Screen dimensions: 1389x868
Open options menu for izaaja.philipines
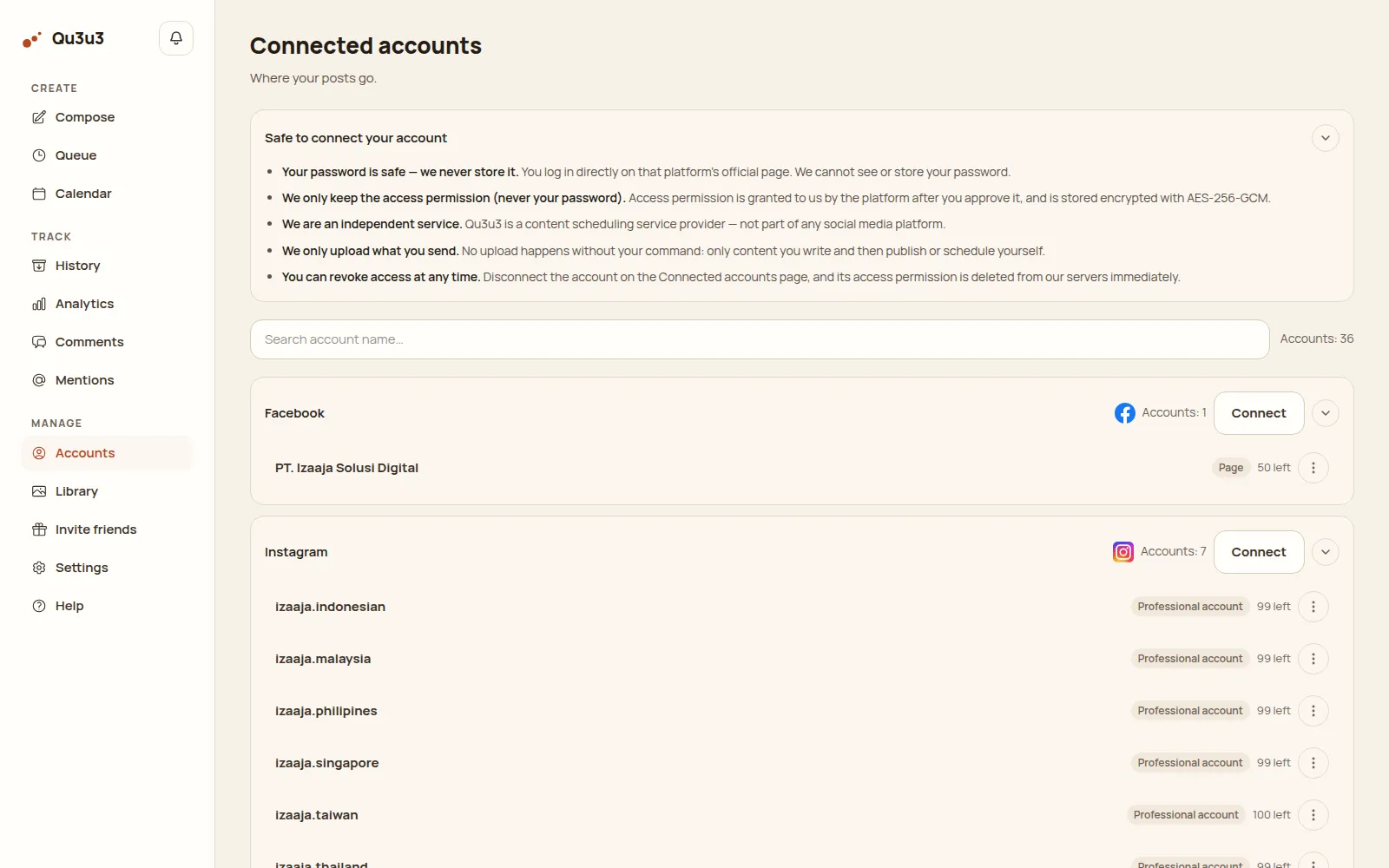click(x=1313, y=711)
